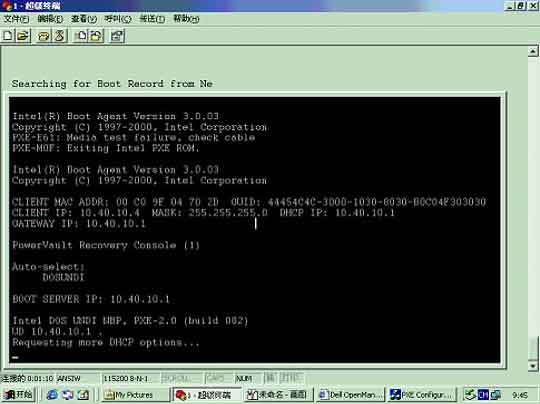Click the network monitor tray icon
Image resolution: width=540 pixels, height=404 pixels.
pos(496,395)
